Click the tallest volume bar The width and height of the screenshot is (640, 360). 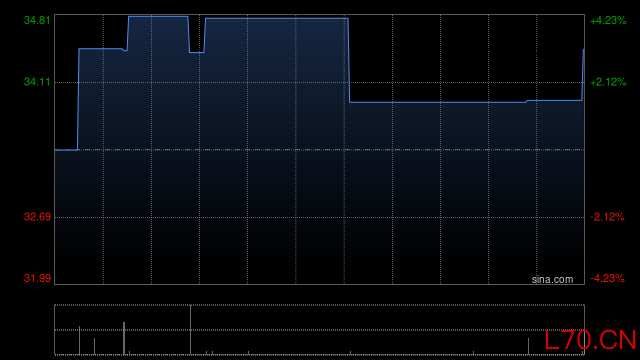tap(190, 330)
